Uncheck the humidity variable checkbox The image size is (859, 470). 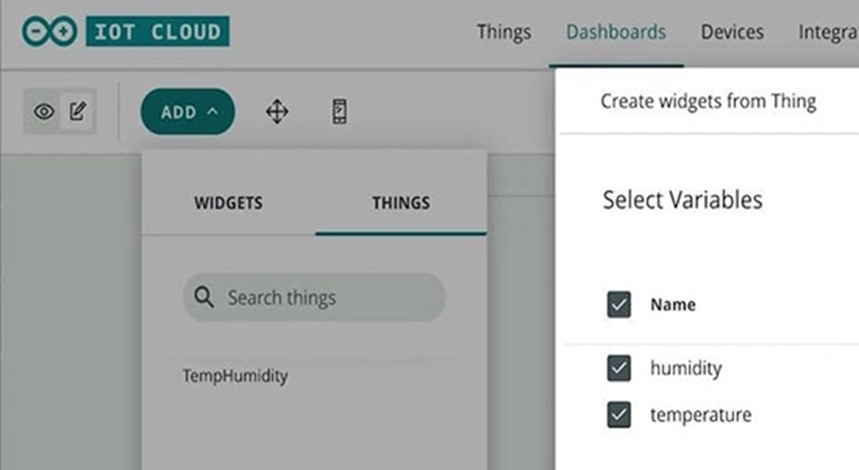point(619,368)
